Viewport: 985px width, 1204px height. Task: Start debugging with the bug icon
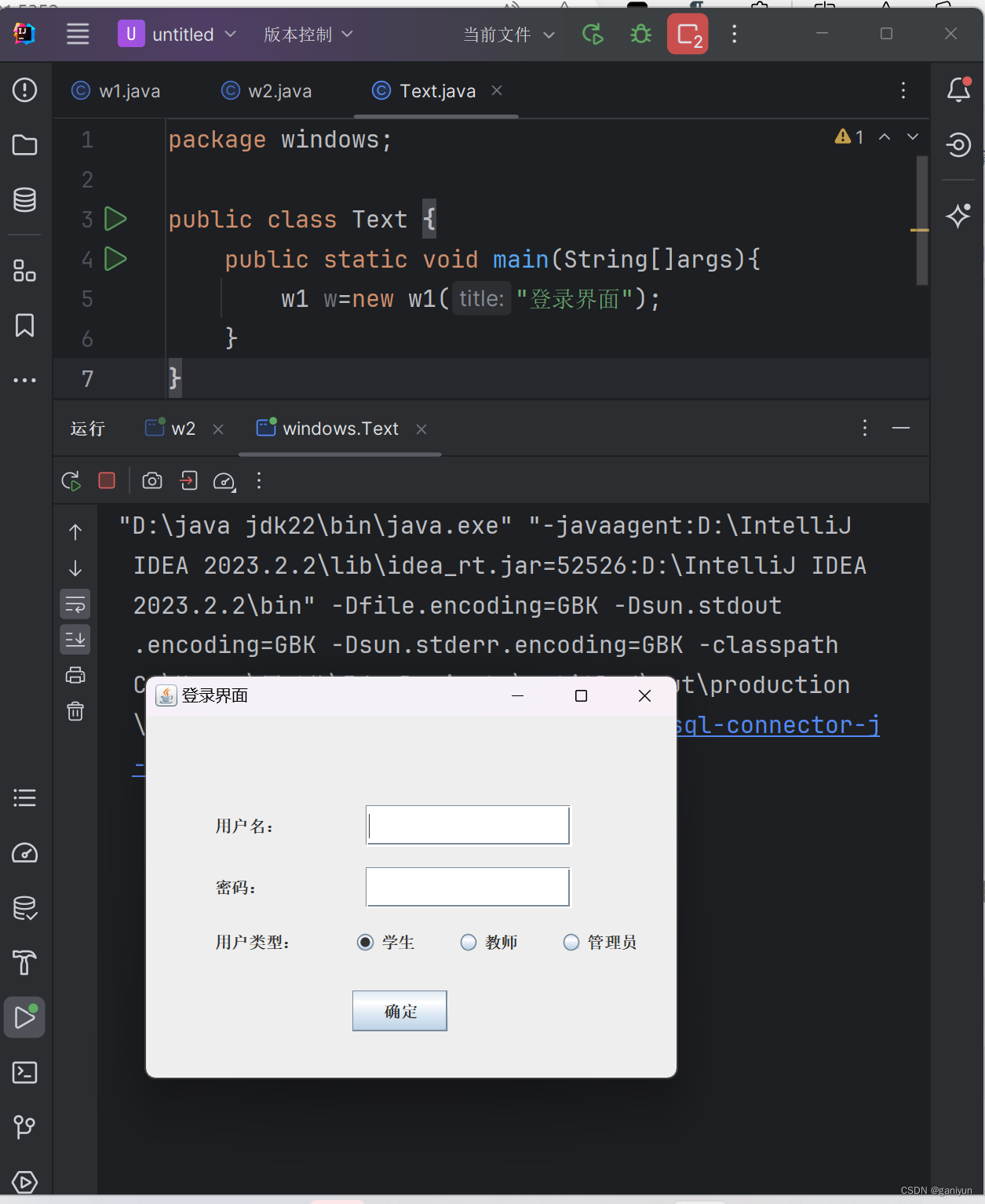(x=640, y=34)
